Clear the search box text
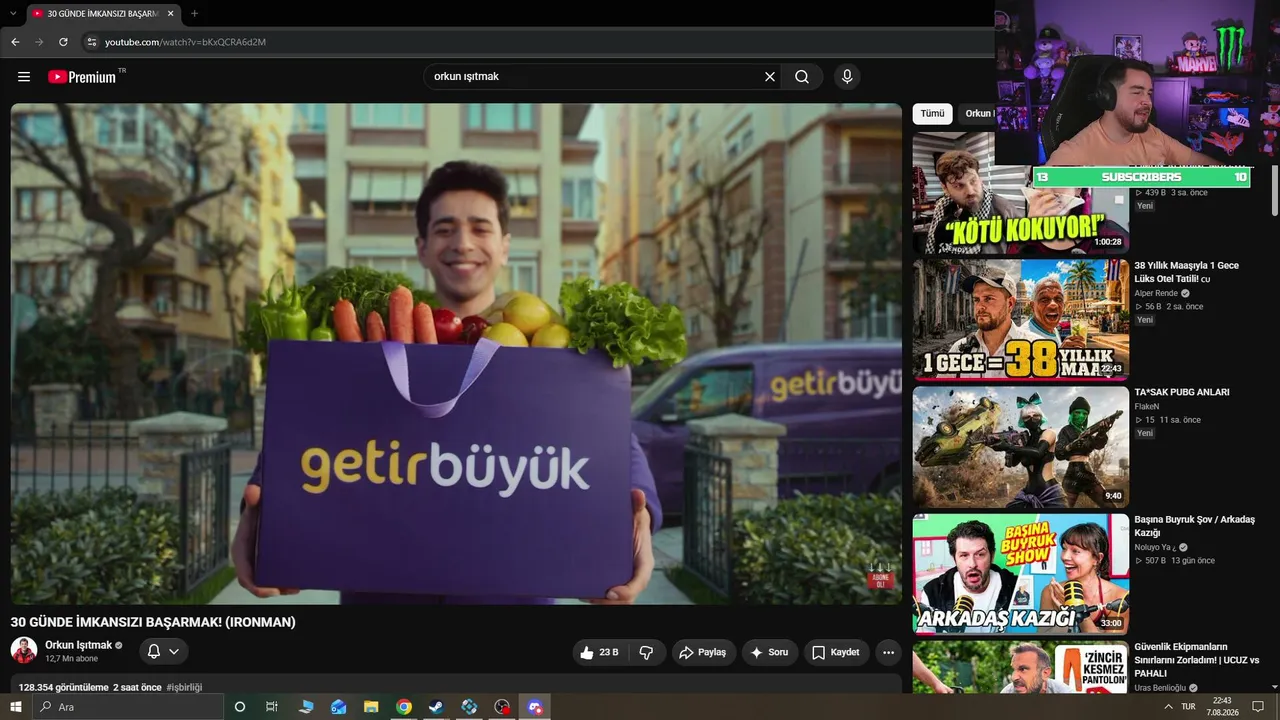 770,77
